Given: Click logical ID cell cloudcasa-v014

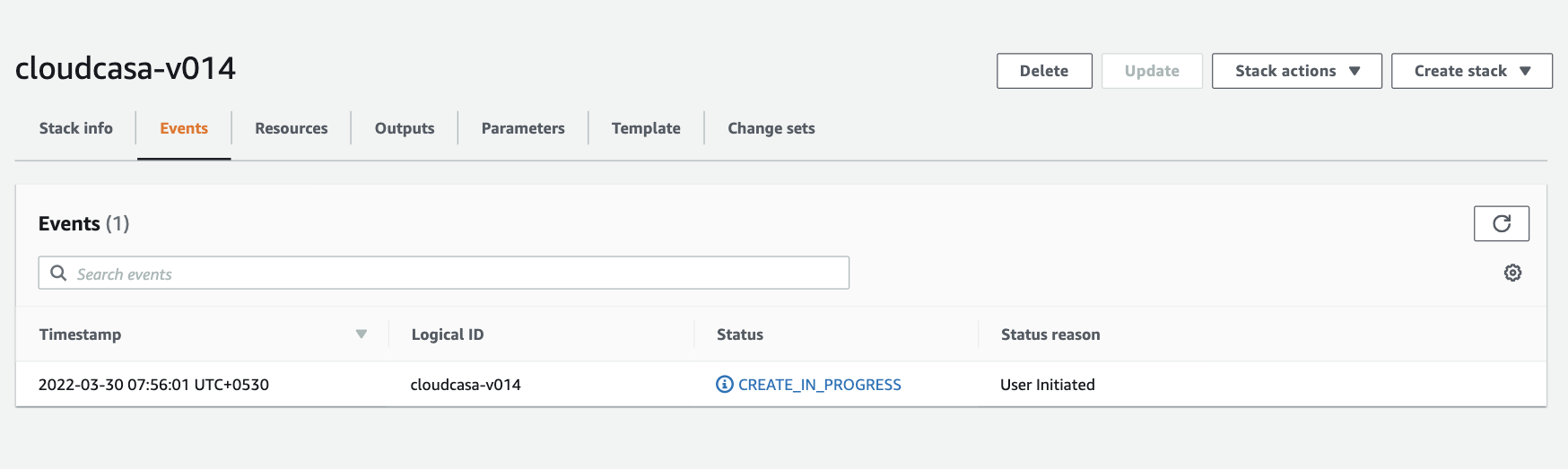Looking at the screenshot, I should click(466, 385).
